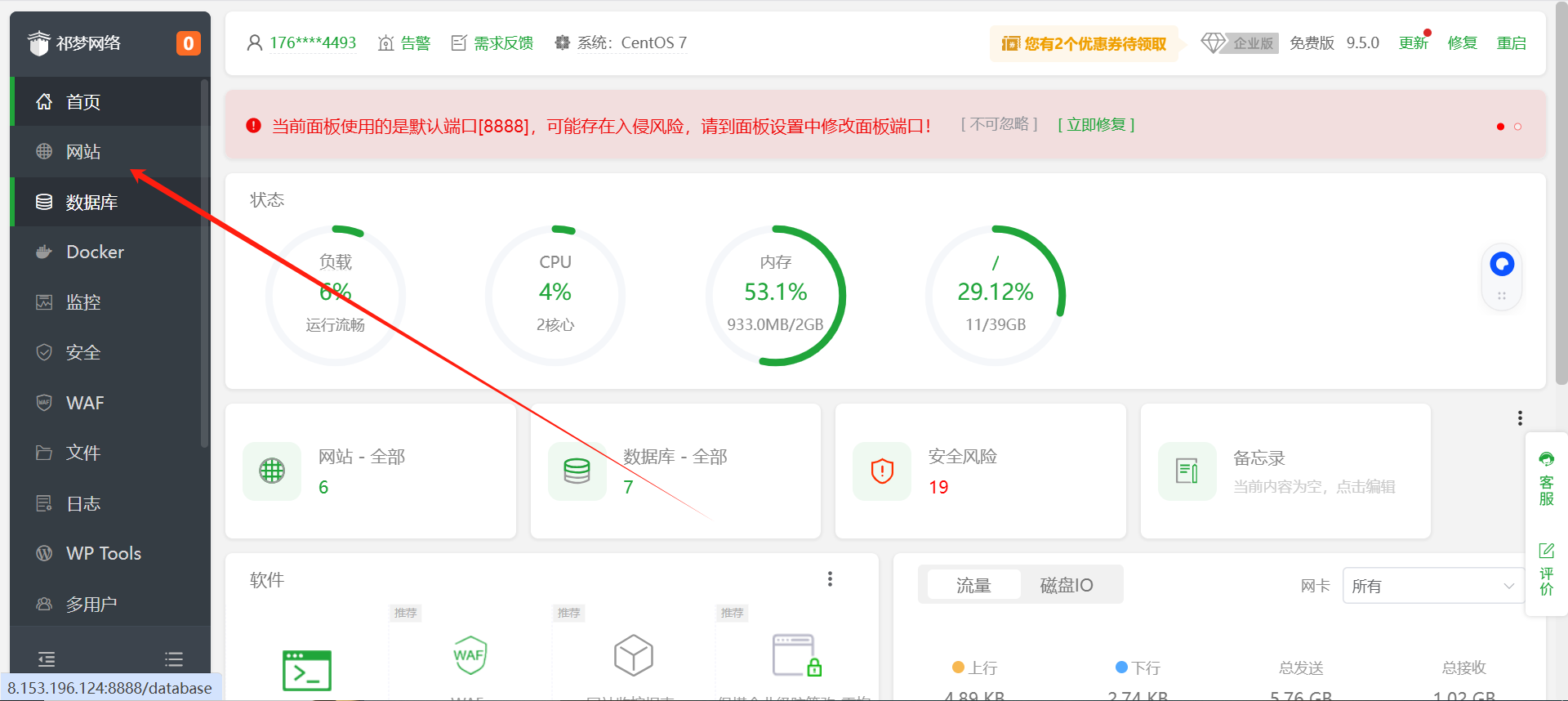Open the browser-lock software icon
Screen dimensions: 1568x701
pyautogui.click(x=797, y=655)
